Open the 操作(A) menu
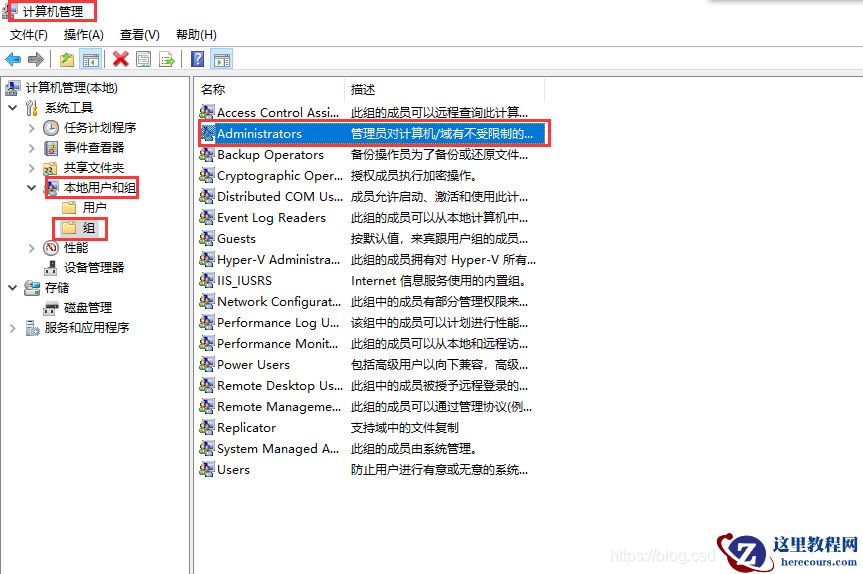Viewport: 863px width, 574px height. 84,35
